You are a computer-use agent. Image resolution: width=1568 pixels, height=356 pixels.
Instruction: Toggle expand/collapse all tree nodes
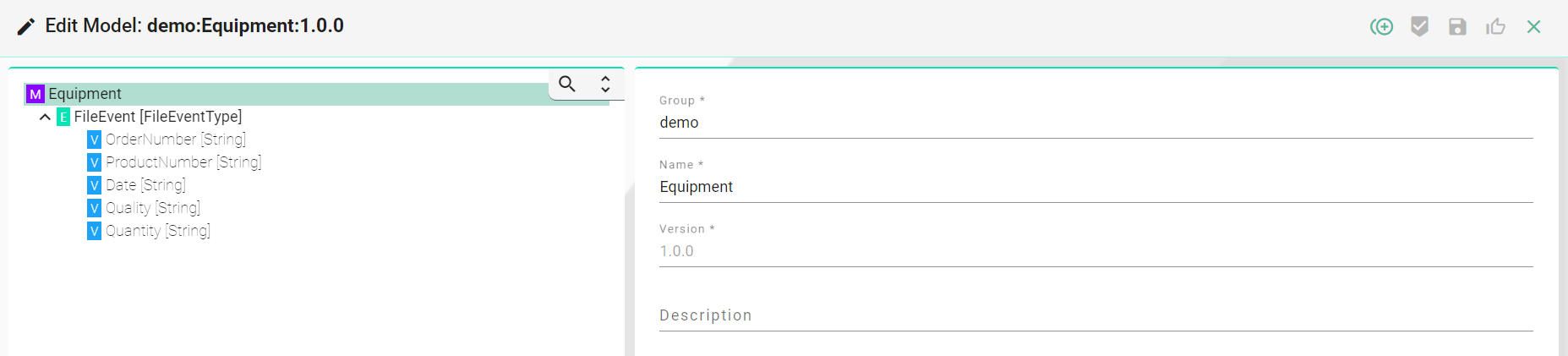click(605, 84)
